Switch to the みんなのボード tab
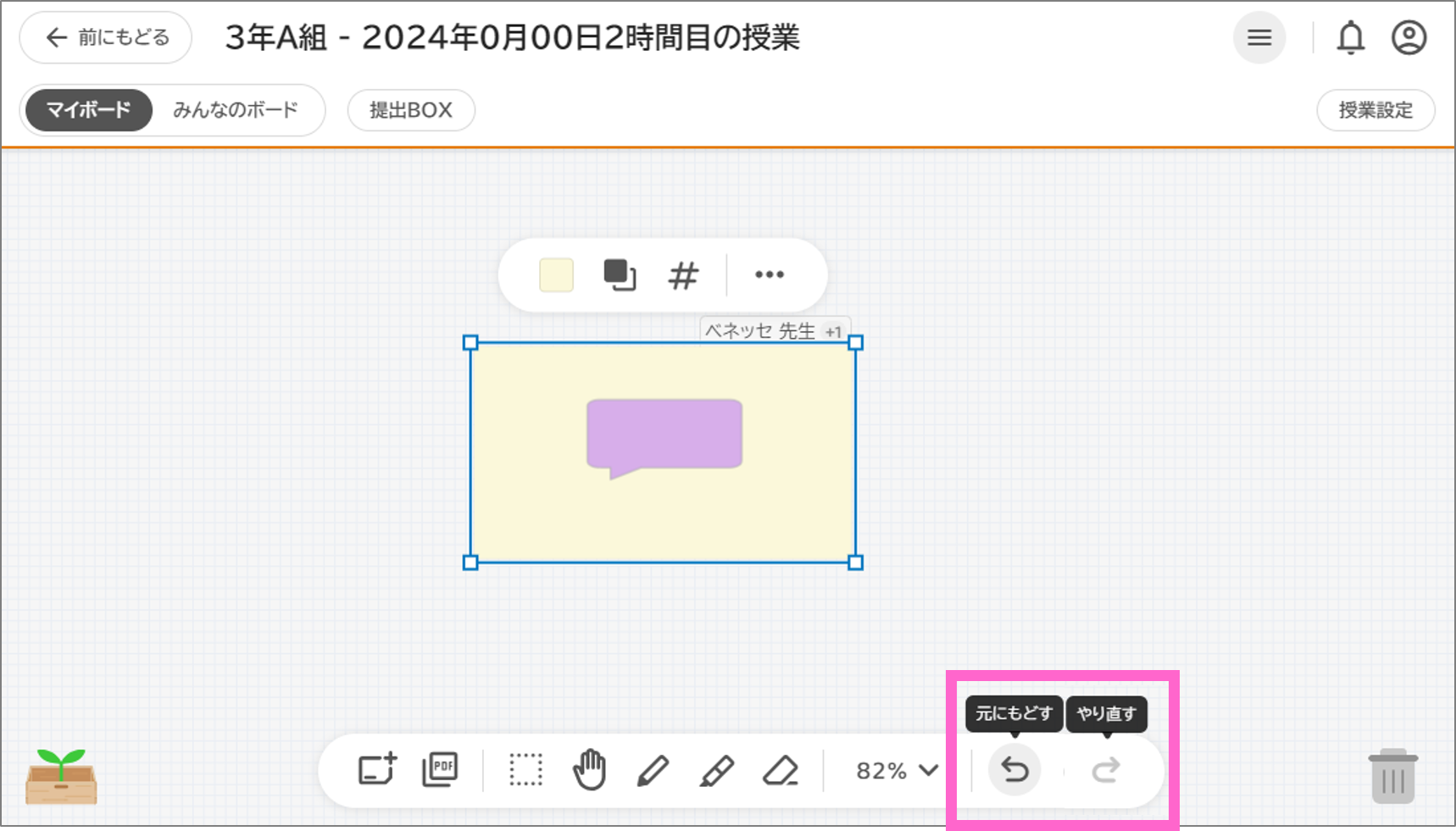The height and width of the screenshot is (831, 1456). click(236, 109)
